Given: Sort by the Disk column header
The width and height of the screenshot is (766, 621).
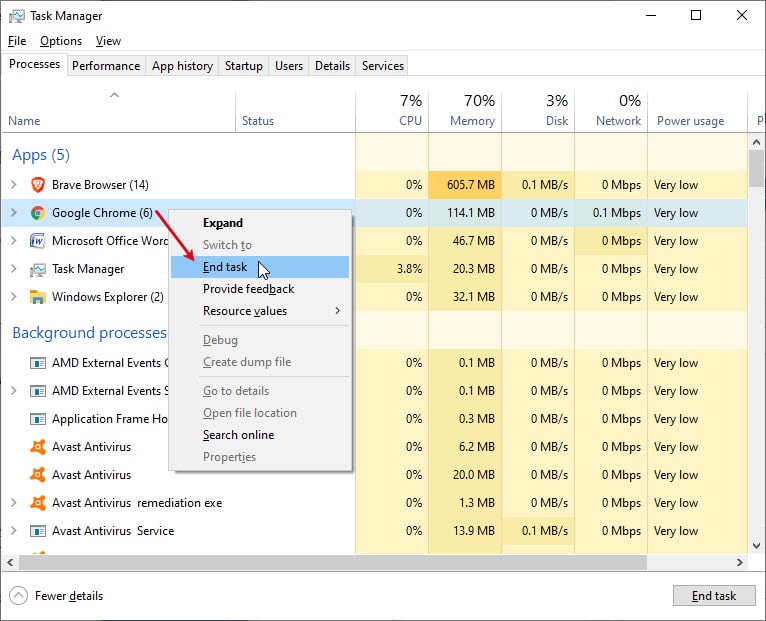Looking at the screenshot, I should tap(538, 112).
